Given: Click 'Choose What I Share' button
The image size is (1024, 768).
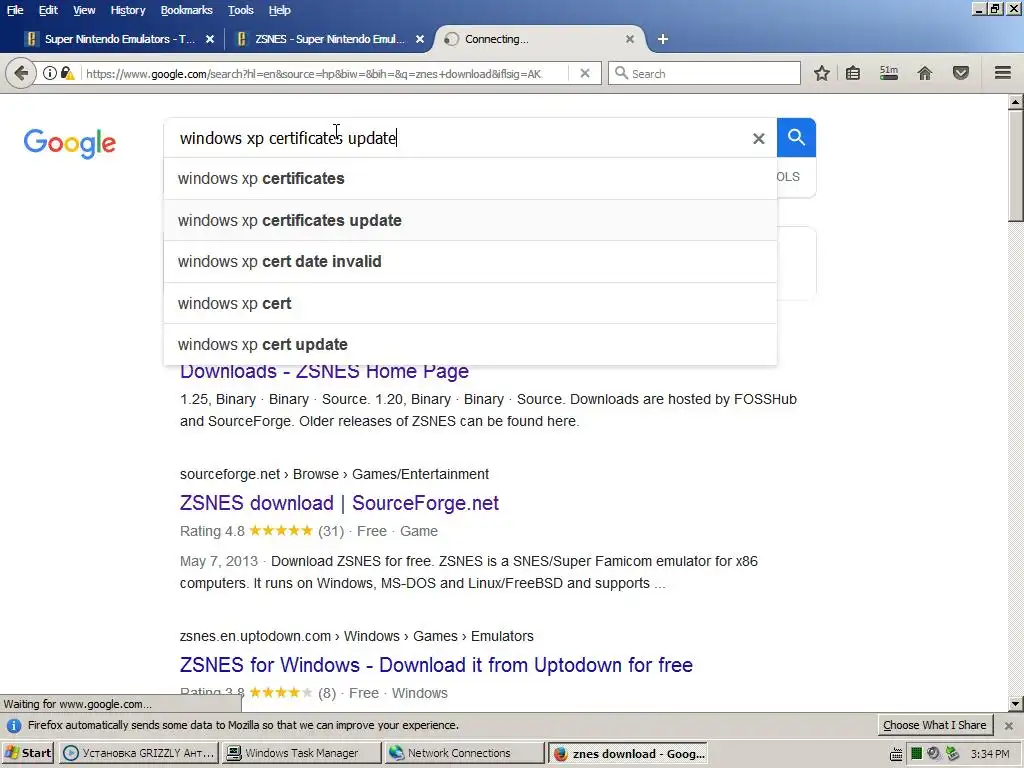Looking at the screenshot, I should point(935,725).
